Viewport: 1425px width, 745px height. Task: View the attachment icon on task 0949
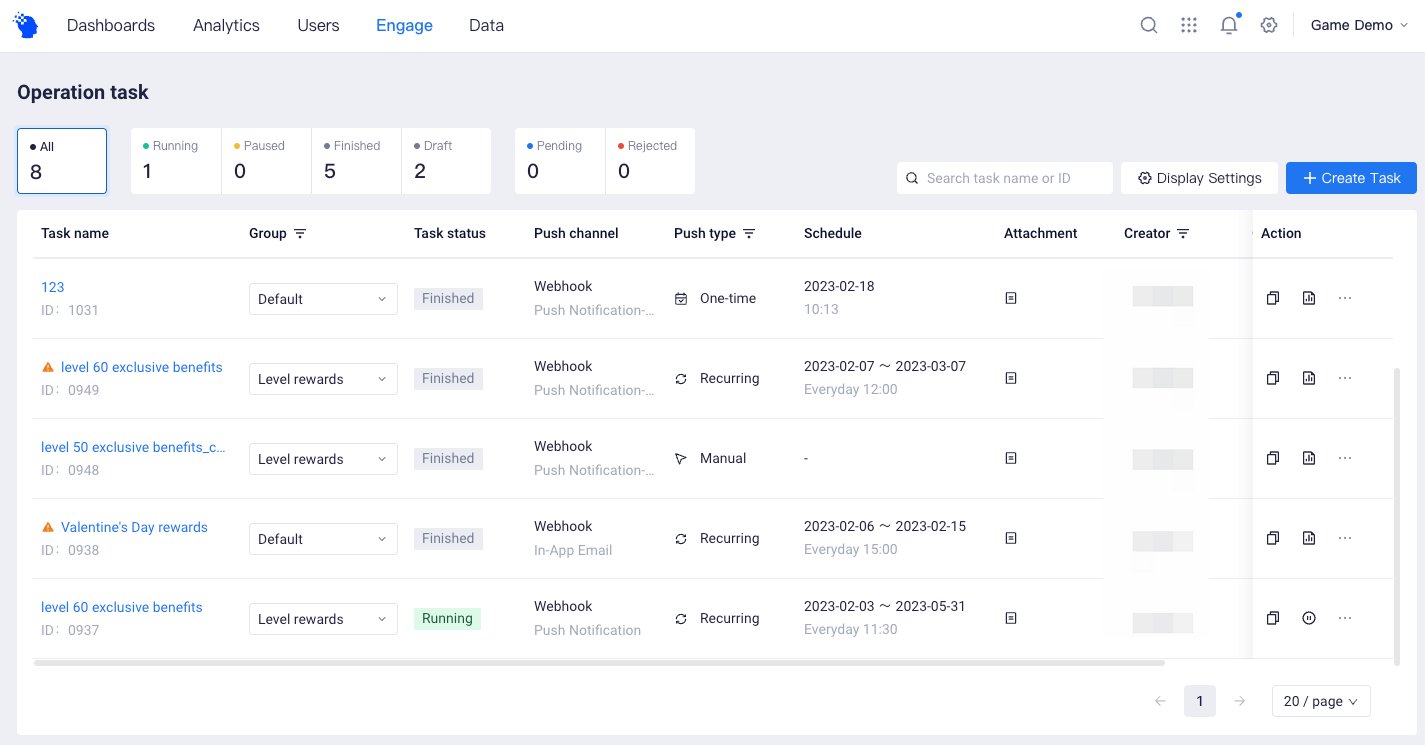pos(1010,378)
